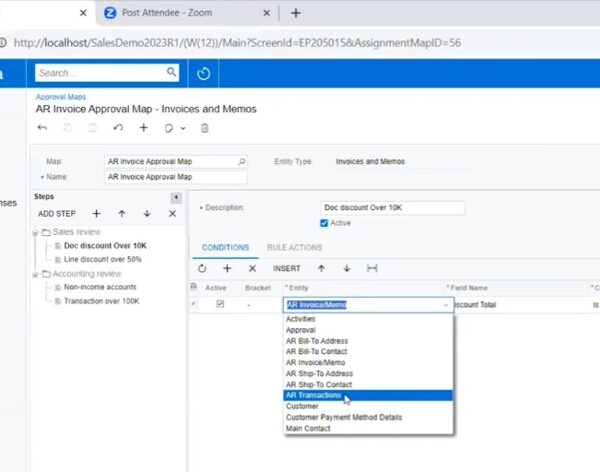Close the Entity combo box dropdown arrow
This screenshot has height=472, width=600.
click(446, 305)
